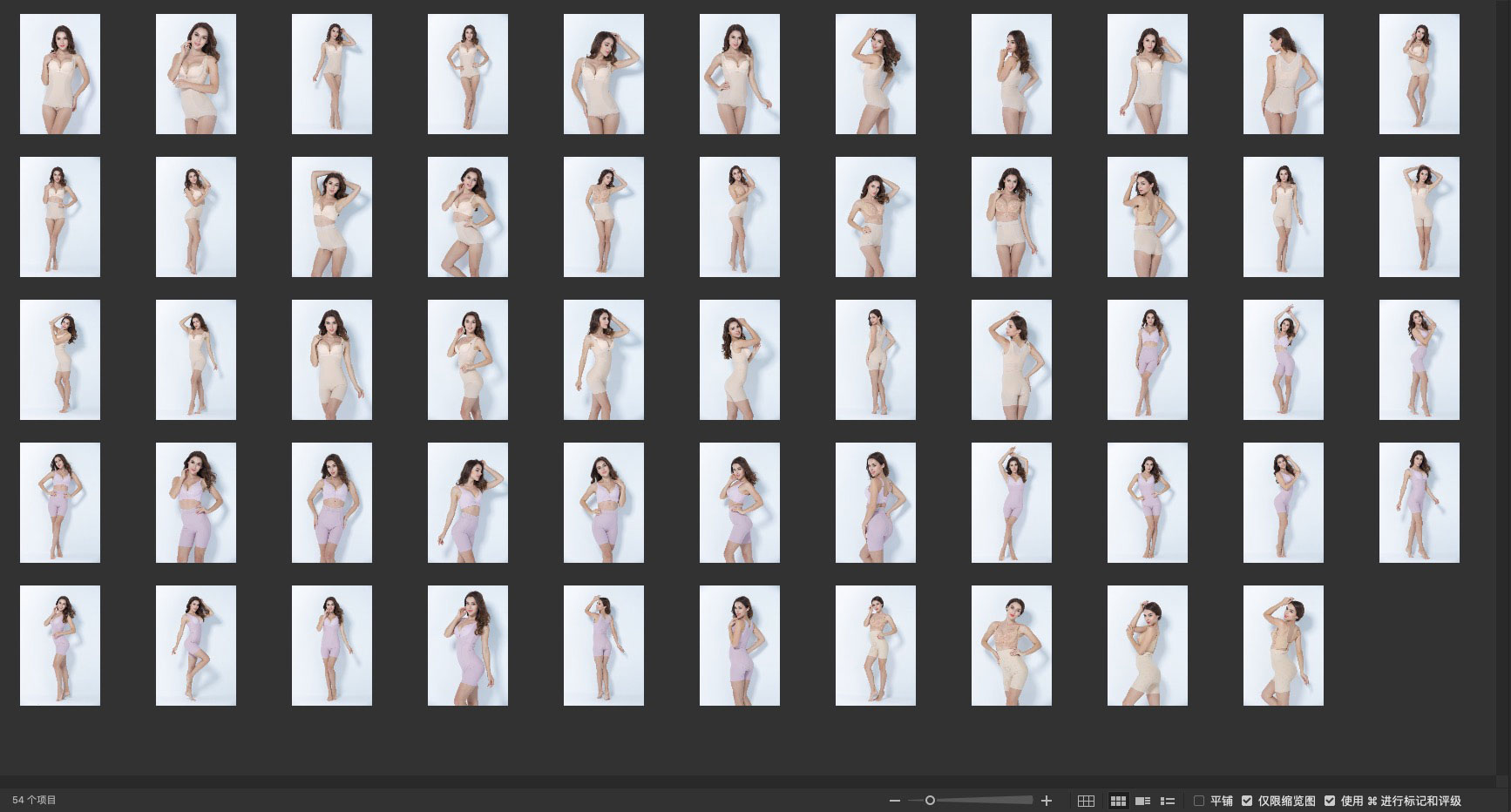This screenshot has height=812, width=1511.
Task: Enable the 平铺 checkbox
Action: pyautogui.click(x=1199, y=801)
